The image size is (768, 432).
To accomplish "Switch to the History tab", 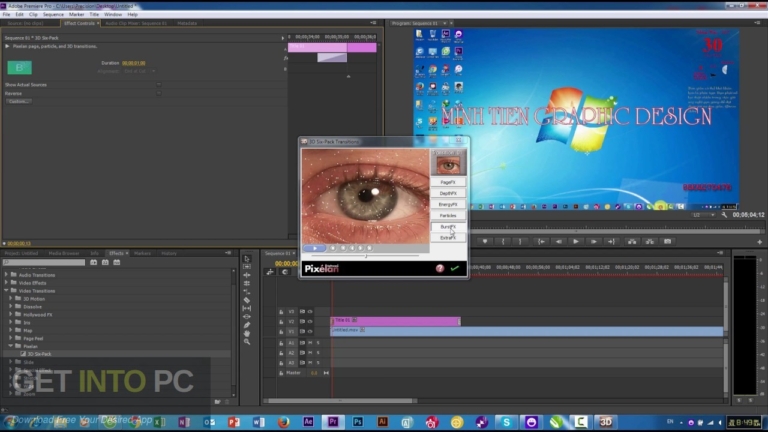I will pyautogui.click(x=169, y=253).
